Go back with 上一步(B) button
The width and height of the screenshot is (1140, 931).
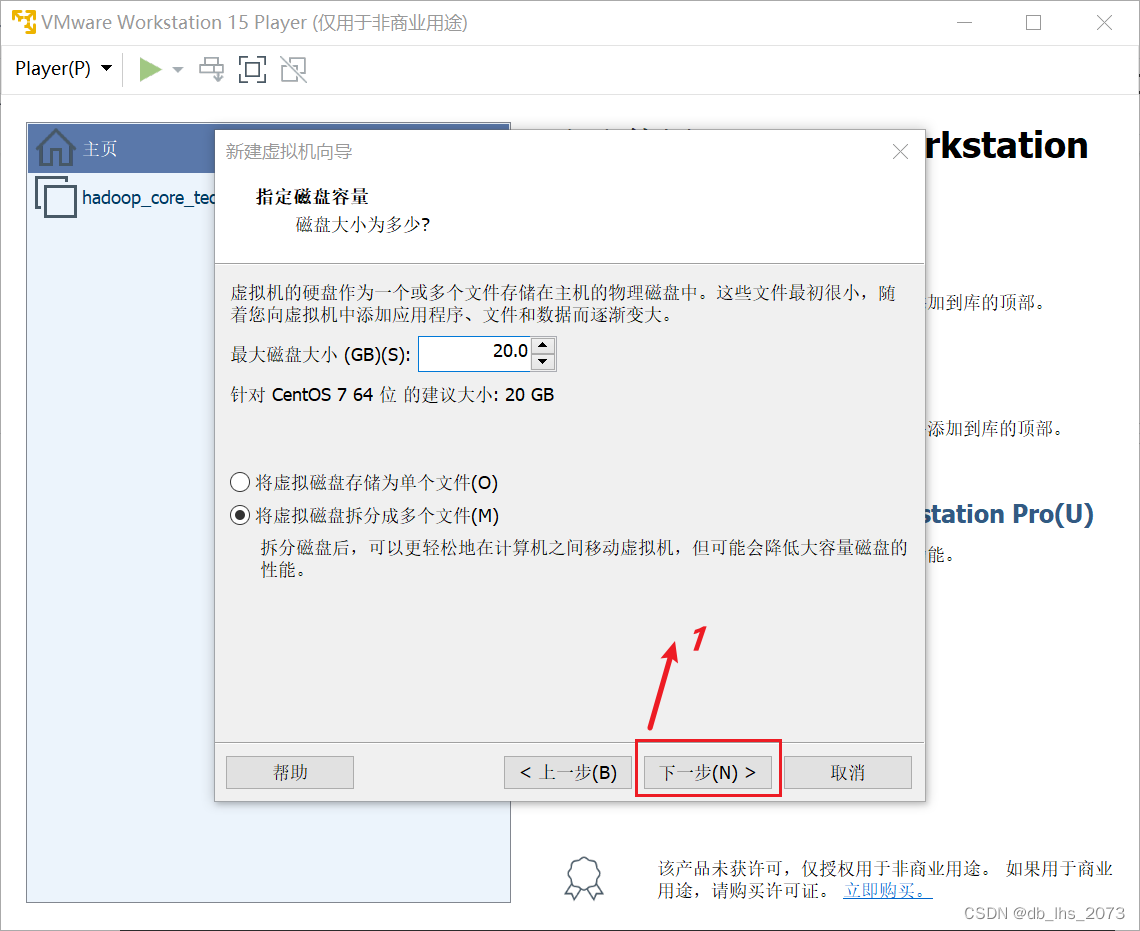(x=568, y=772)
